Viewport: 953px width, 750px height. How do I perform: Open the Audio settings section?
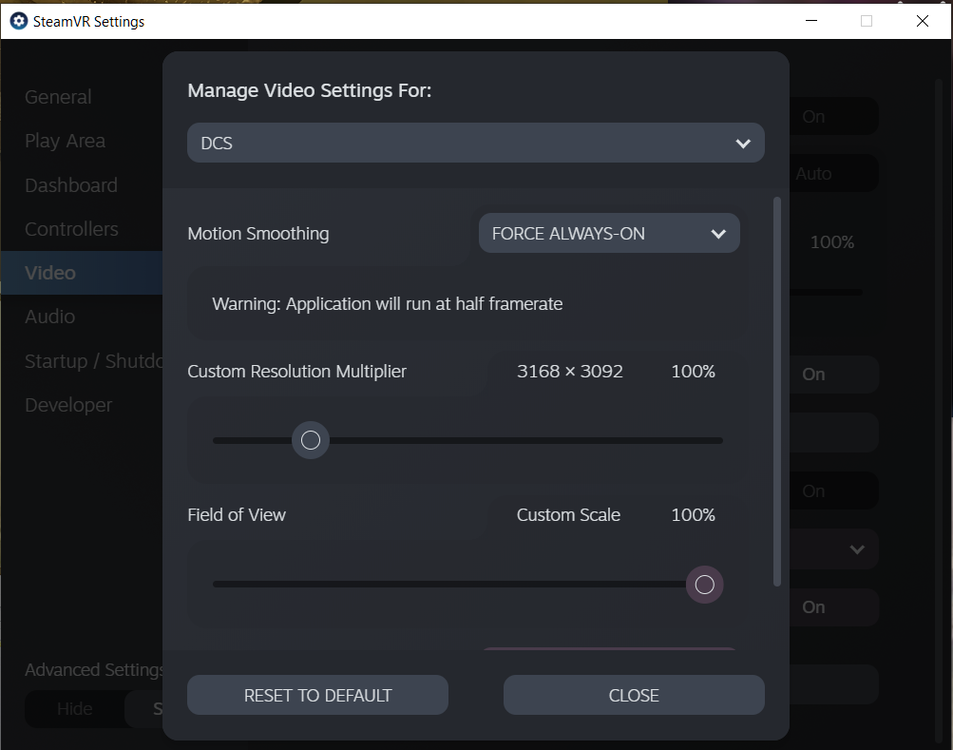pos(49,316)
